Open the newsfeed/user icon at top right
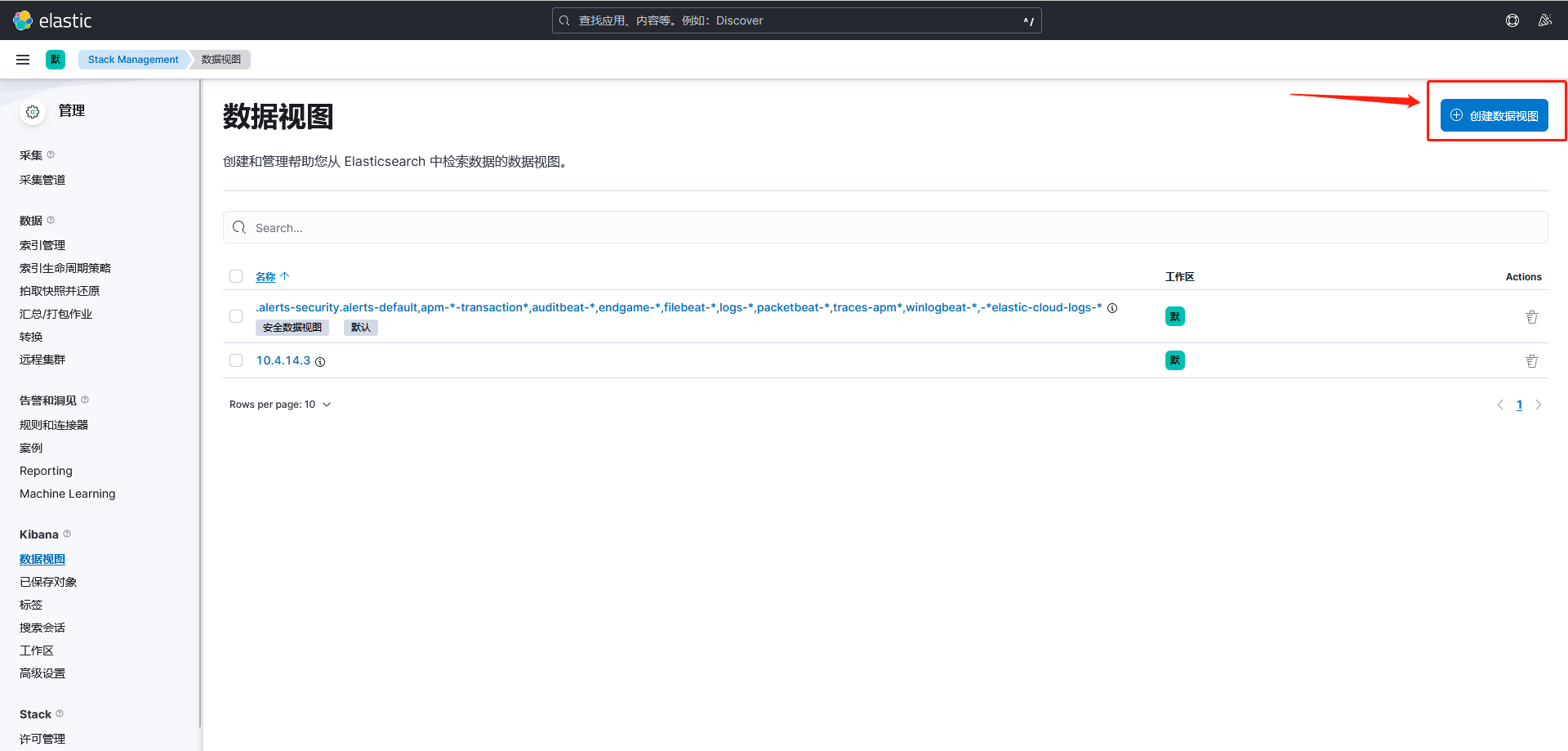 (1545, 20)
